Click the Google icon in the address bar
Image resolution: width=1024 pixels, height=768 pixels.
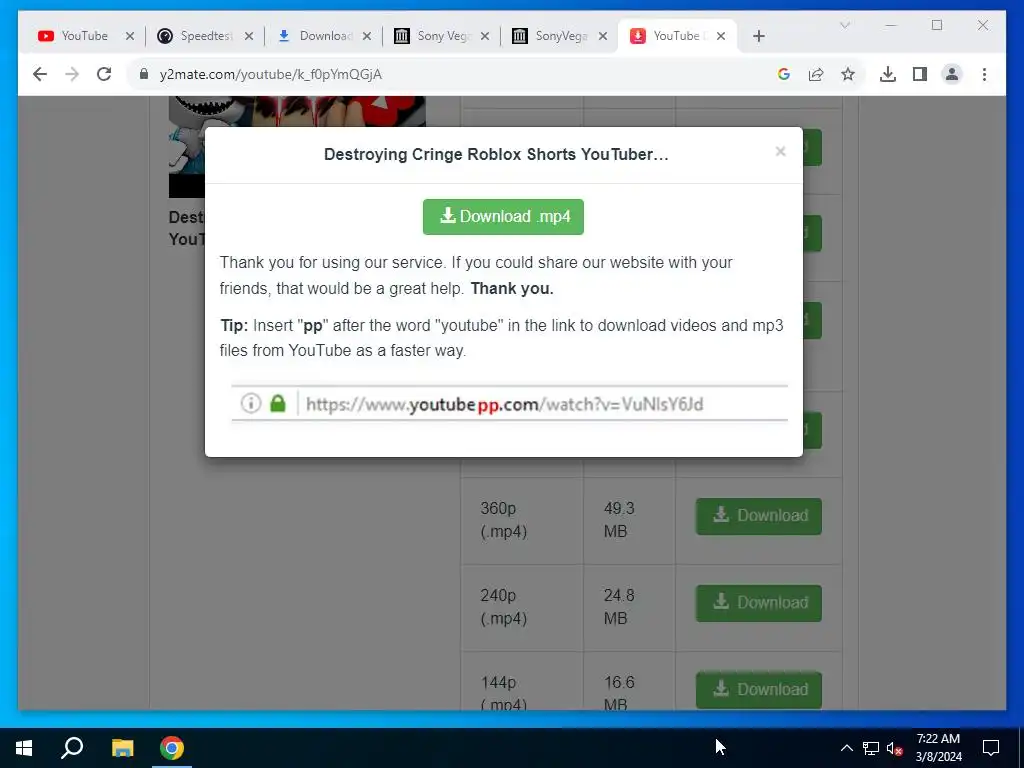(784, 74)
